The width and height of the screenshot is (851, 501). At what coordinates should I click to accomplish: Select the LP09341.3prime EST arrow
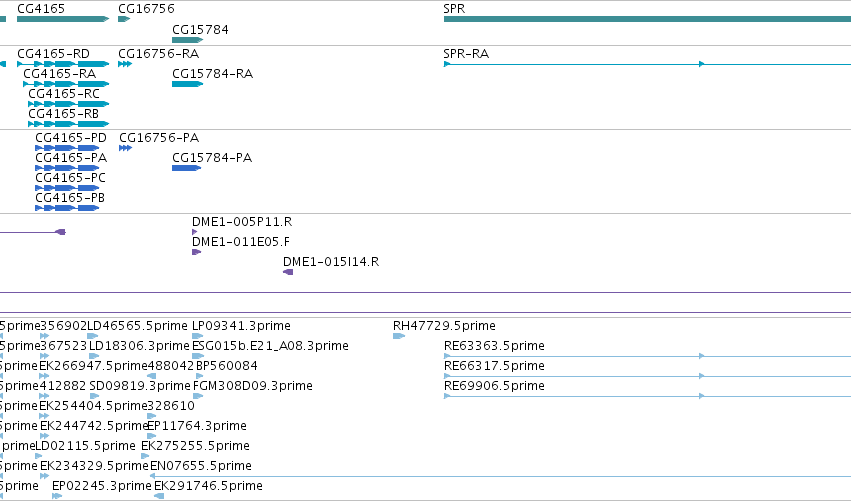(x=198, y=336)
